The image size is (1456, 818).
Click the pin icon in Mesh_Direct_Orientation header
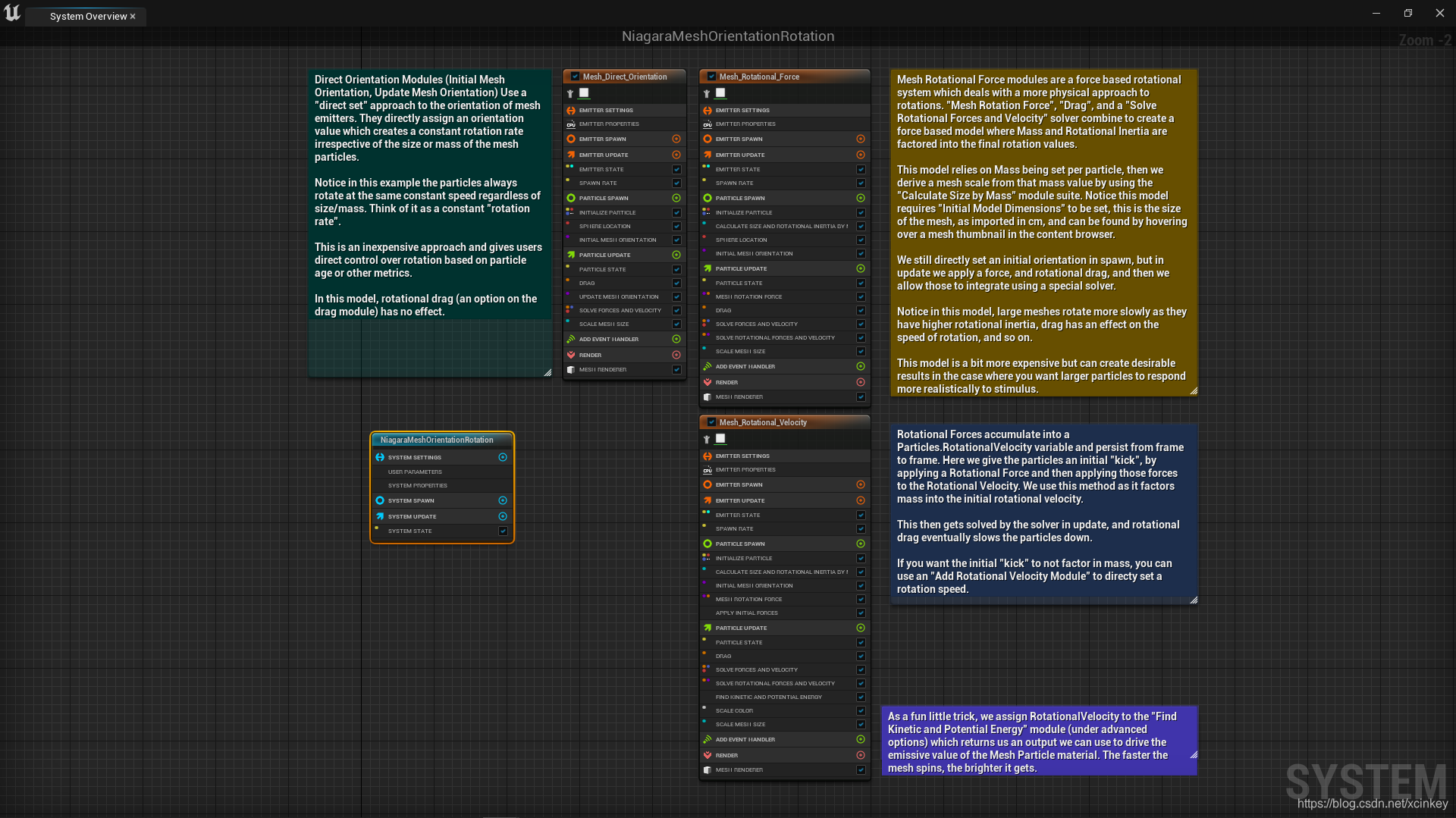tap(570, 93)
